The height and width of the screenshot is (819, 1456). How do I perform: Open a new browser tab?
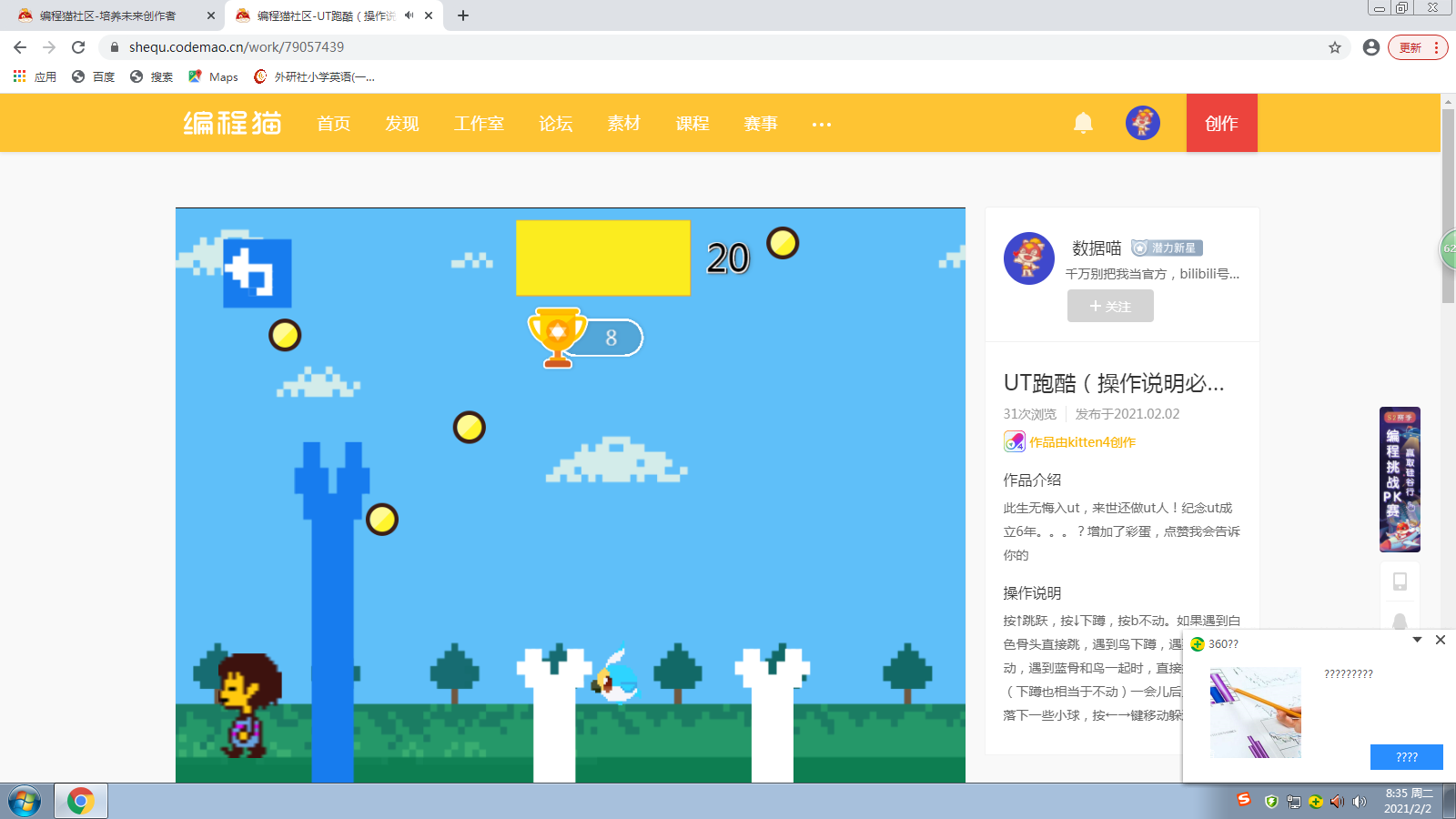click(x=463, y=15)
